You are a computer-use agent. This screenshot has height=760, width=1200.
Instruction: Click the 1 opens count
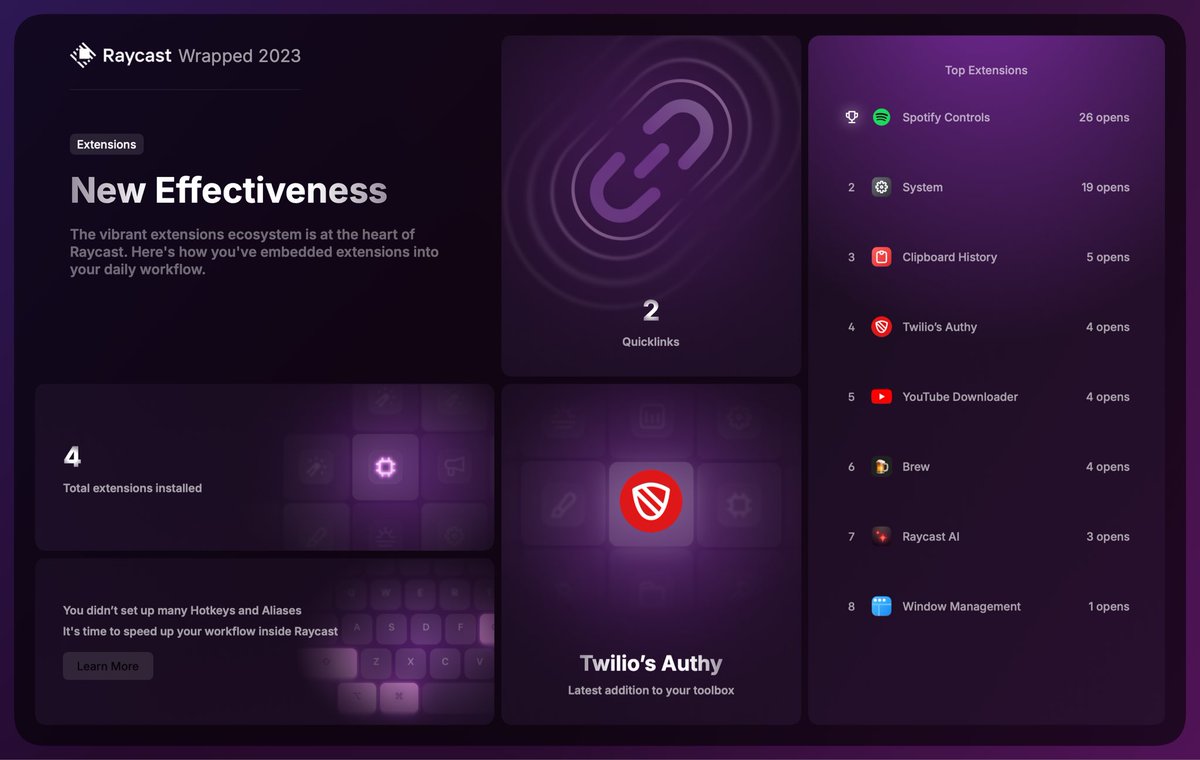[1109, 607]
